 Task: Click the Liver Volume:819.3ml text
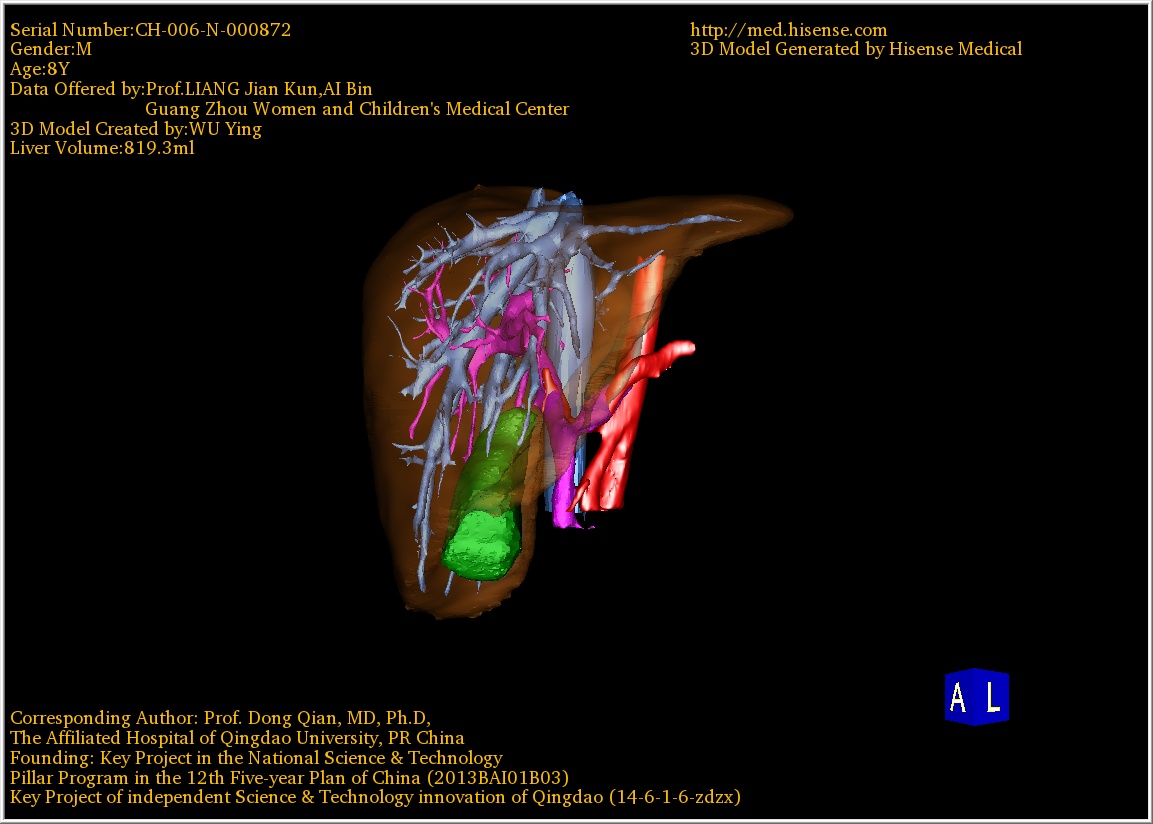pyautogui.click(x=102, y=148)
